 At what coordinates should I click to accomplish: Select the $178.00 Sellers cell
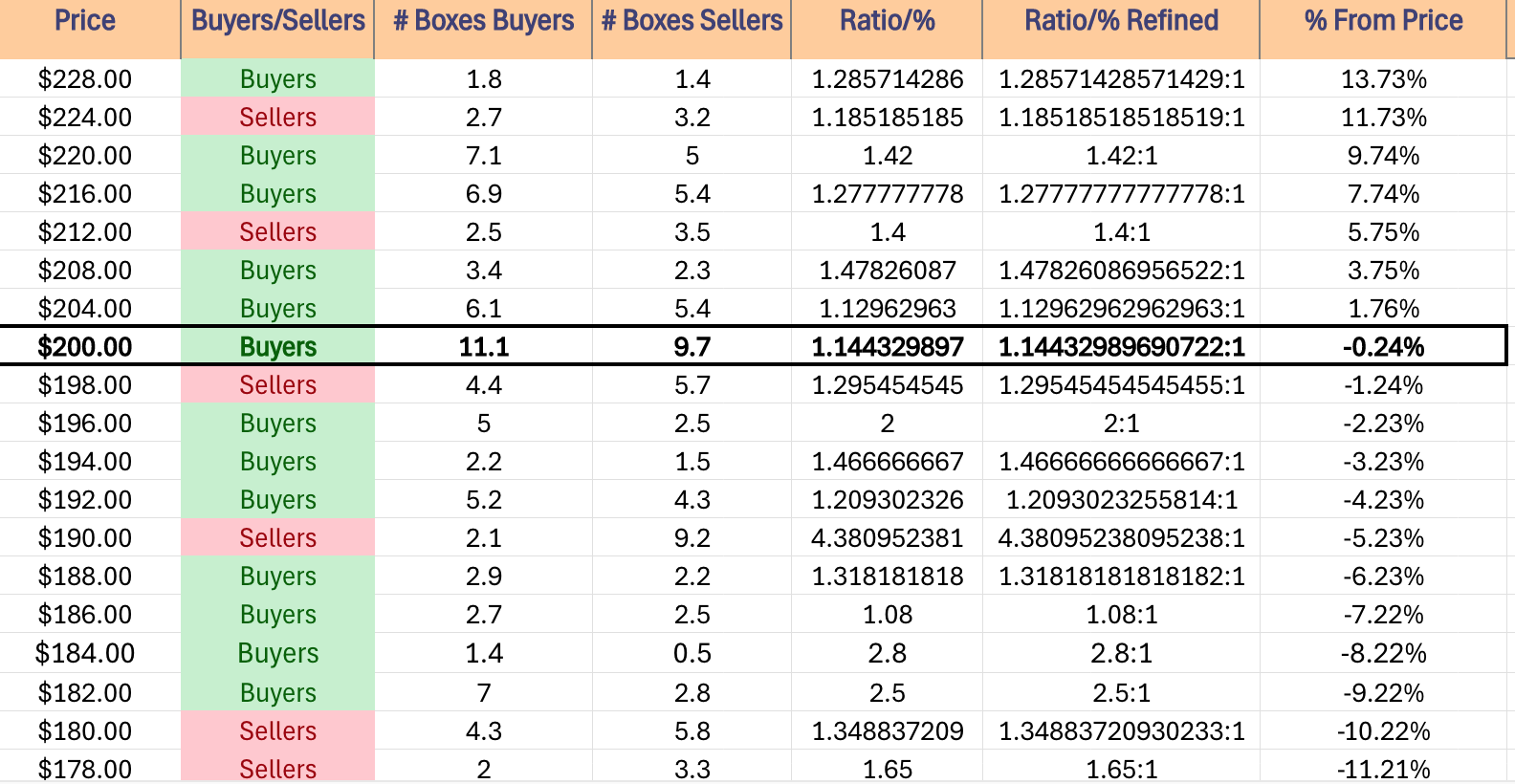277,767
